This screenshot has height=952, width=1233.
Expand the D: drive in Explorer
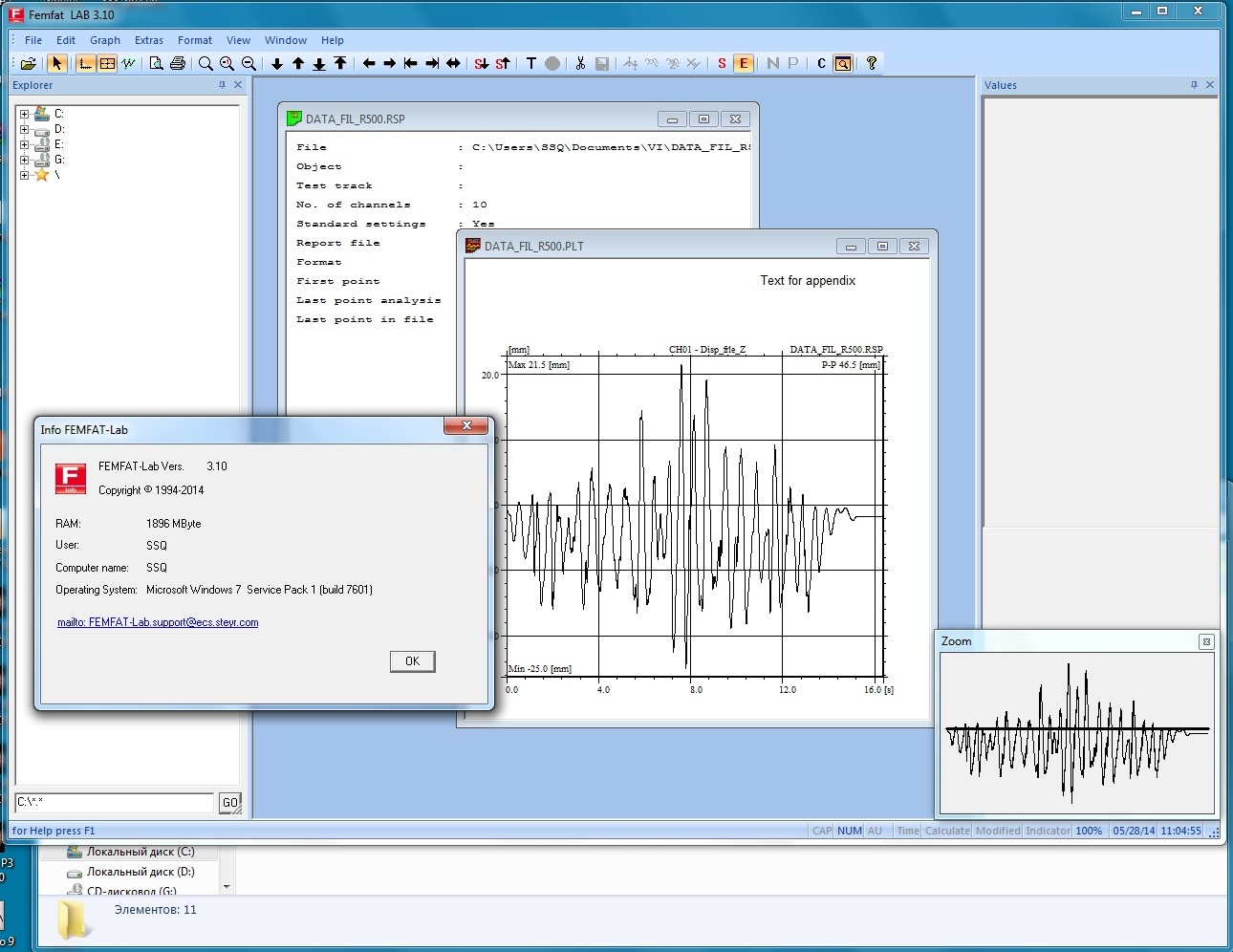click(x=24, y=129)
